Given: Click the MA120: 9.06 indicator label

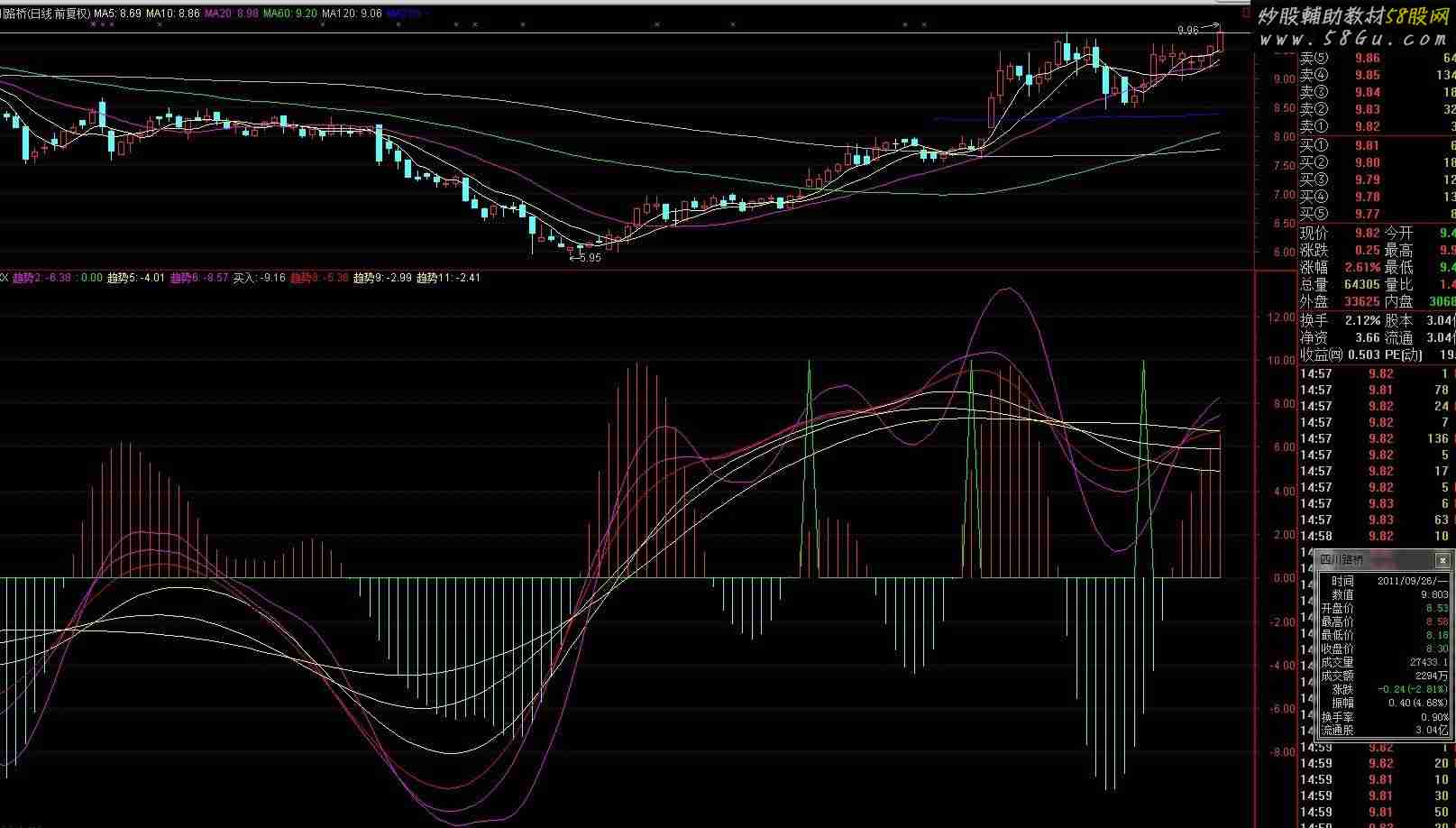Looking at the screenshot, I should point(352,14).
